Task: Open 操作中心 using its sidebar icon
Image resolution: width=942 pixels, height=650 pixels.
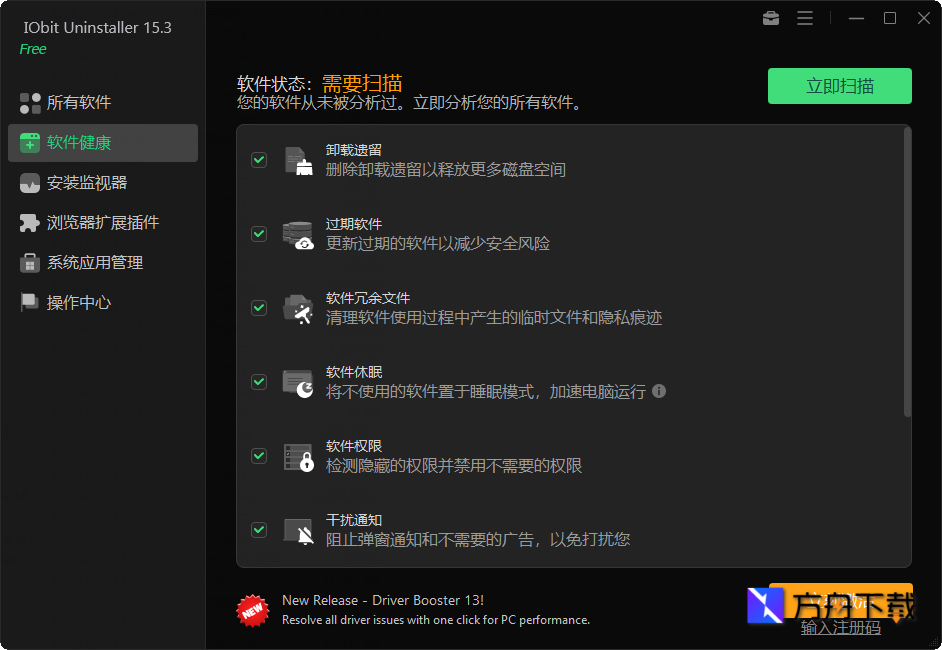Action: [x=28, y=302]
